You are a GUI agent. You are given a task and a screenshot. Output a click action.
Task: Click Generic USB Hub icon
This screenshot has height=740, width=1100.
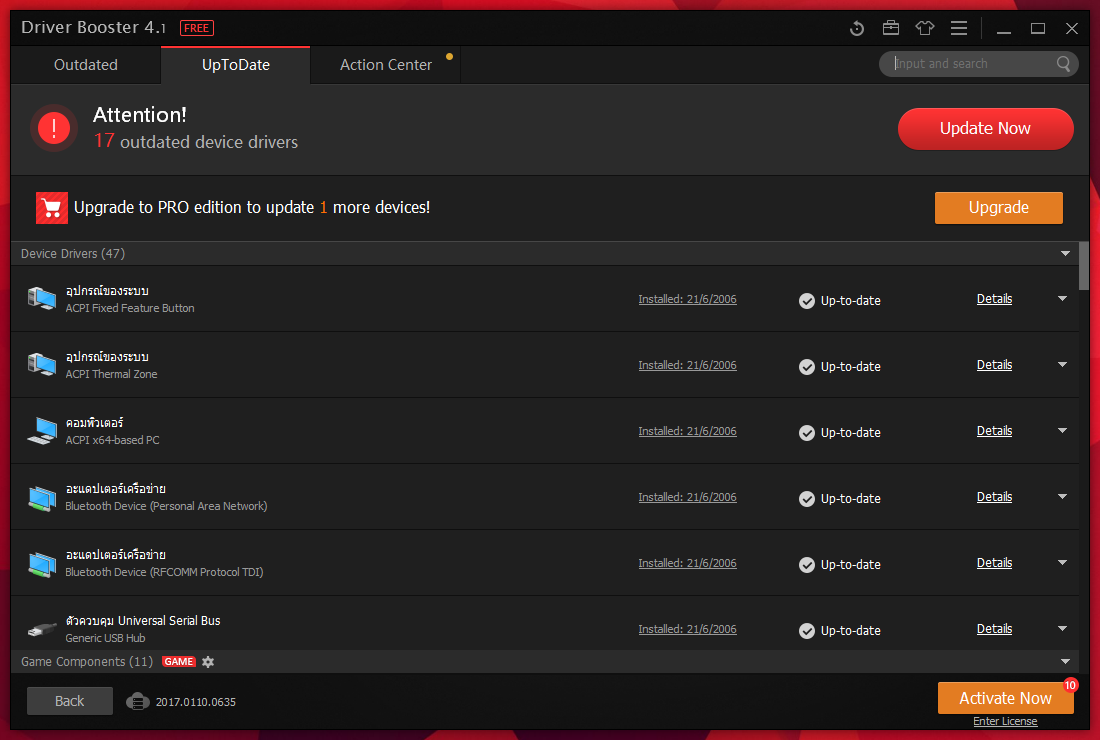[x=42, y=629]
